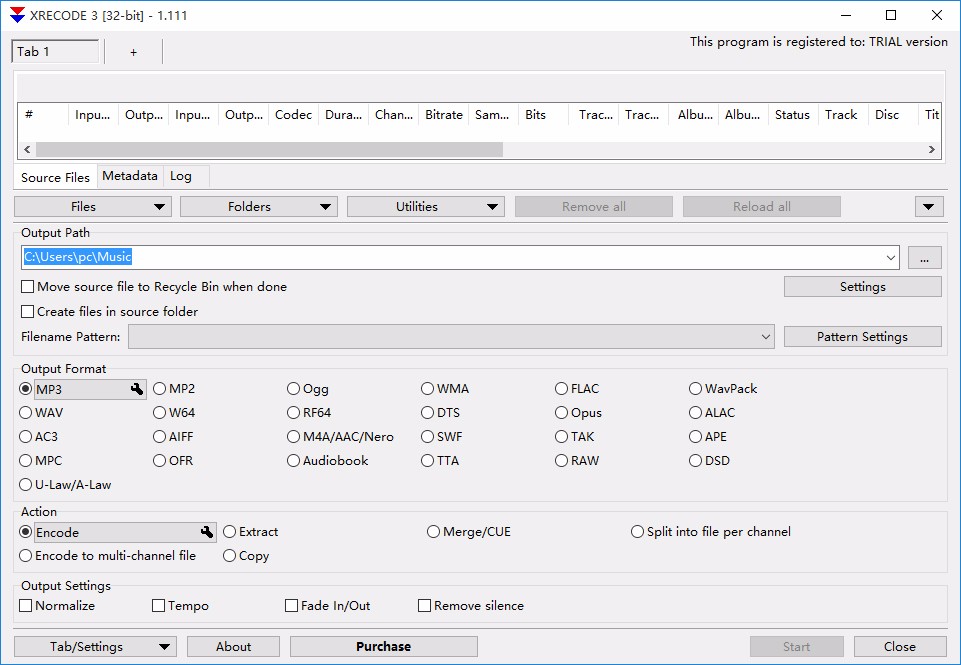This screenshot has width=961, height=665.
Task: Enable Move source file to Recycle Bin
Action: [x=28, y=287]
